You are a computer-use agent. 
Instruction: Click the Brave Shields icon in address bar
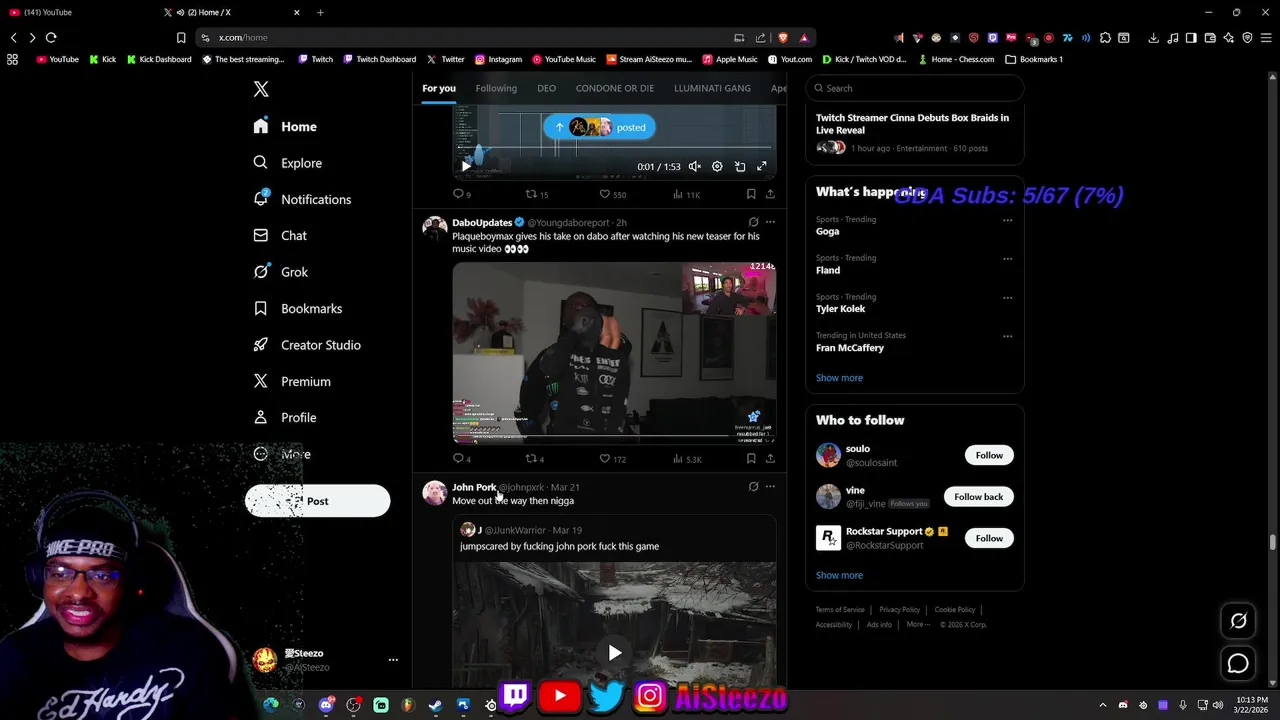[783, 38]
